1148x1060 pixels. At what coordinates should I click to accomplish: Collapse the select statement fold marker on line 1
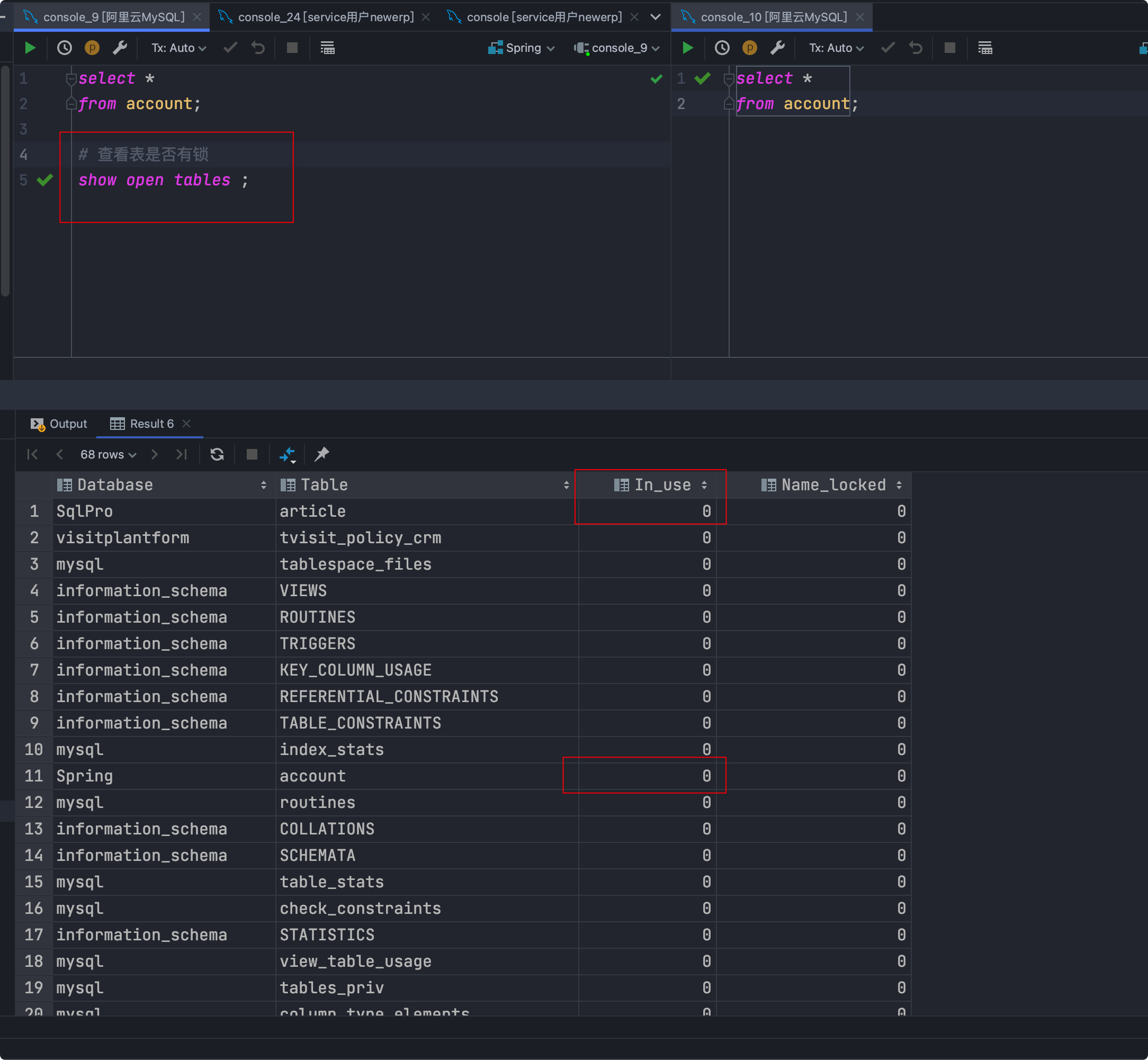tap(71, 78)
